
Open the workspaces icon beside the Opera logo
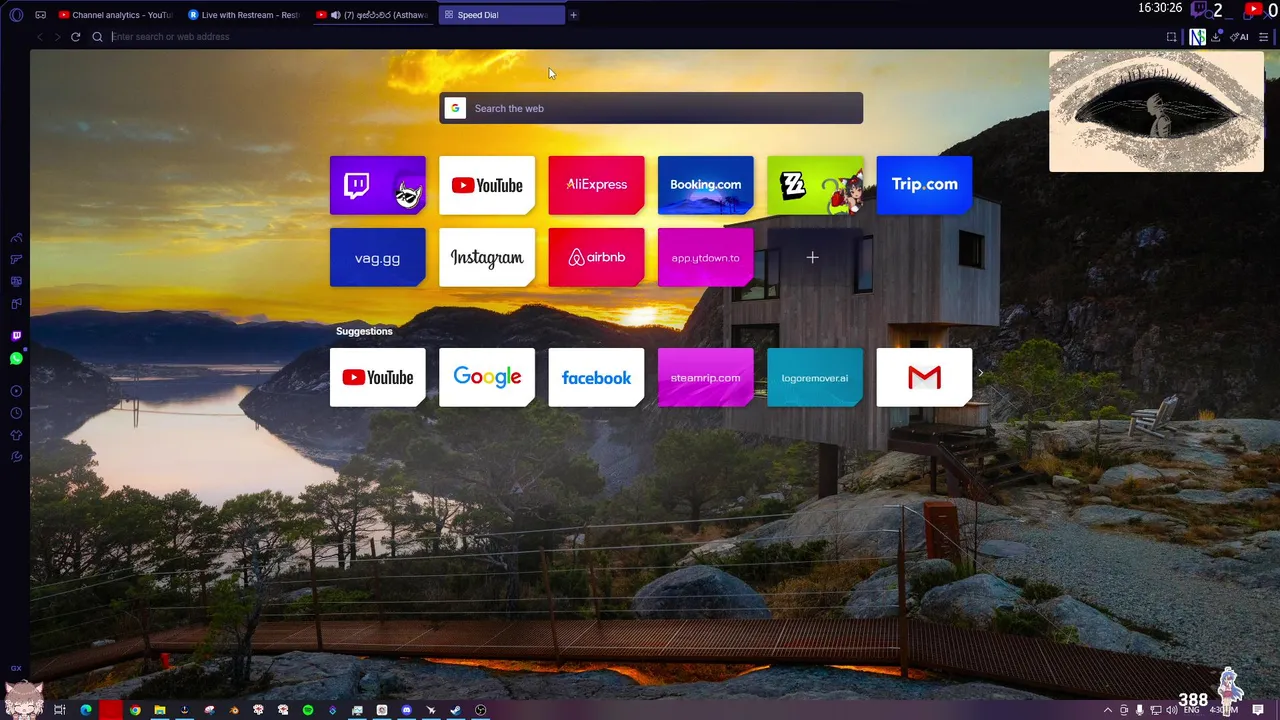coord(40,15)
